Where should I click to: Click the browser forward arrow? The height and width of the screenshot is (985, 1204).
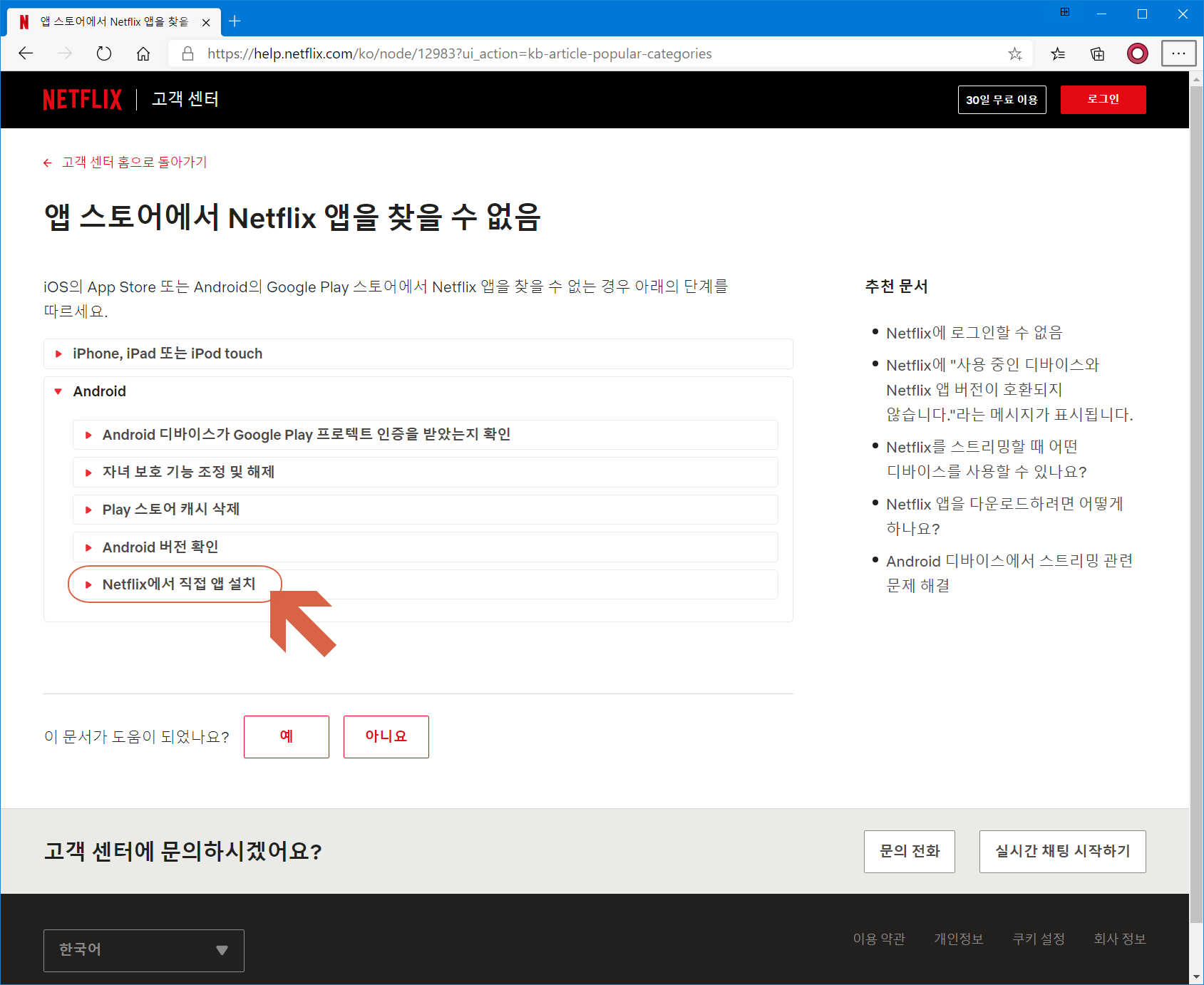pyautogui.click(x=65, y=53)
